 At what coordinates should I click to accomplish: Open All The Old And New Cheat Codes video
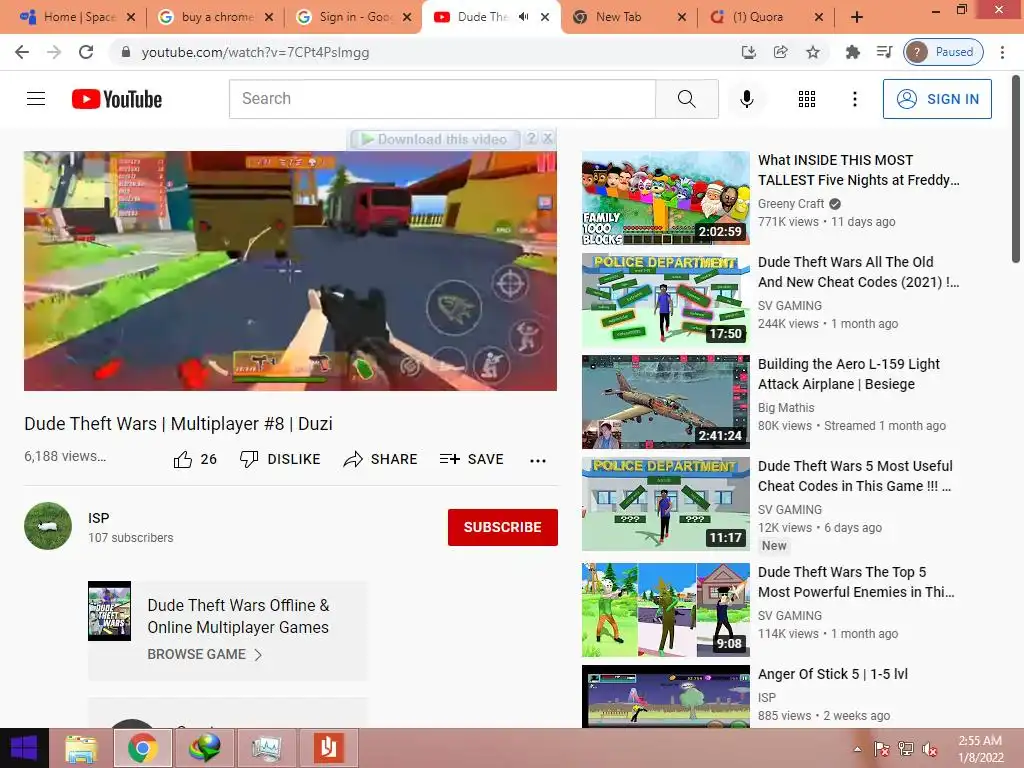point(858,272)
